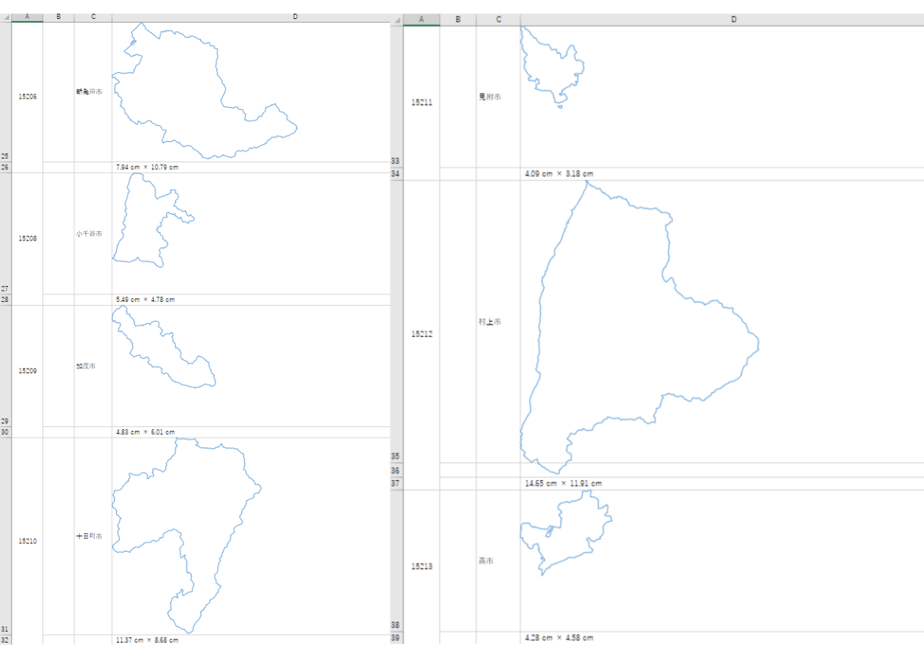Screen dimensions: 924x660
Task: Select column D header in left sheet
Action: 295,17
